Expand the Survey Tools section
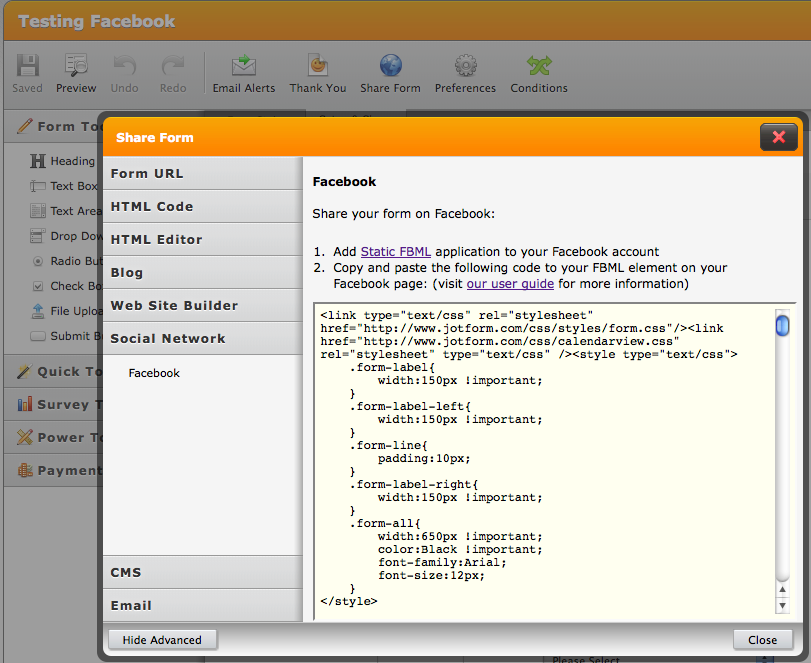 click(x=54, y=404)
